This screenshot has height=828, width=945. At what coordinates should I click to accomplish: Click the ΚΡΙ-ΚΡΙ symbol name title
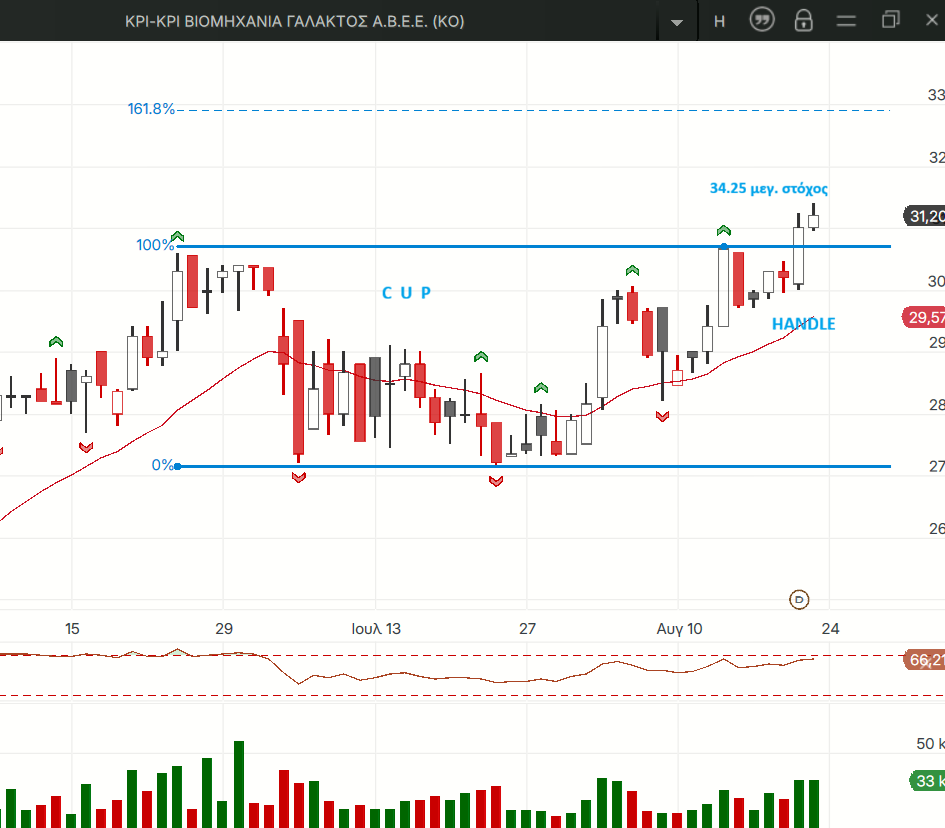coord(294,22)
